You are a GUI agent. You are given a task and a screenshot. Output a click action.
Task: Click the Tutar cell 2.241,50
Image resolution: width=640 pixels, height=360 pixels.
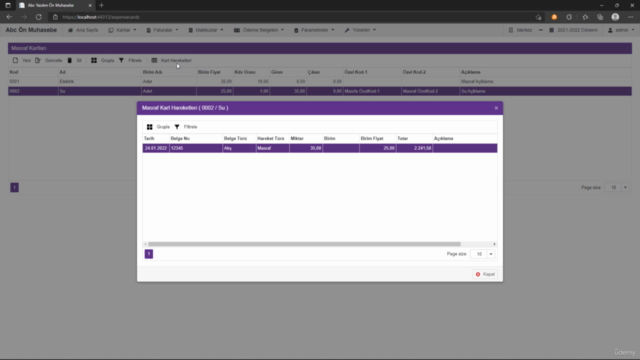[414, 148]
